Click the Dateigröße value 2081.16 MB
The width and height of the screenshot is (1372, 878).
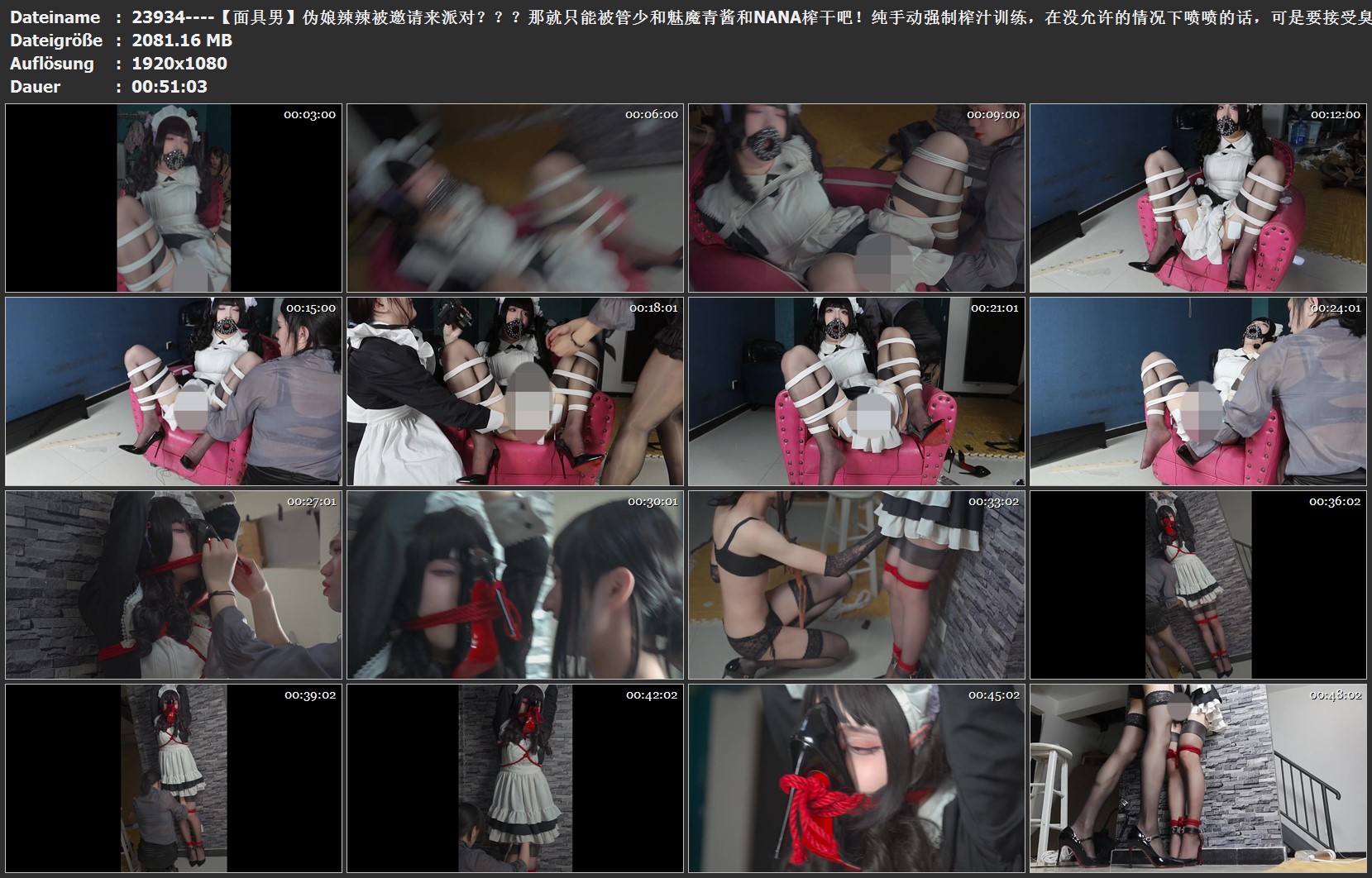point(182,41)
